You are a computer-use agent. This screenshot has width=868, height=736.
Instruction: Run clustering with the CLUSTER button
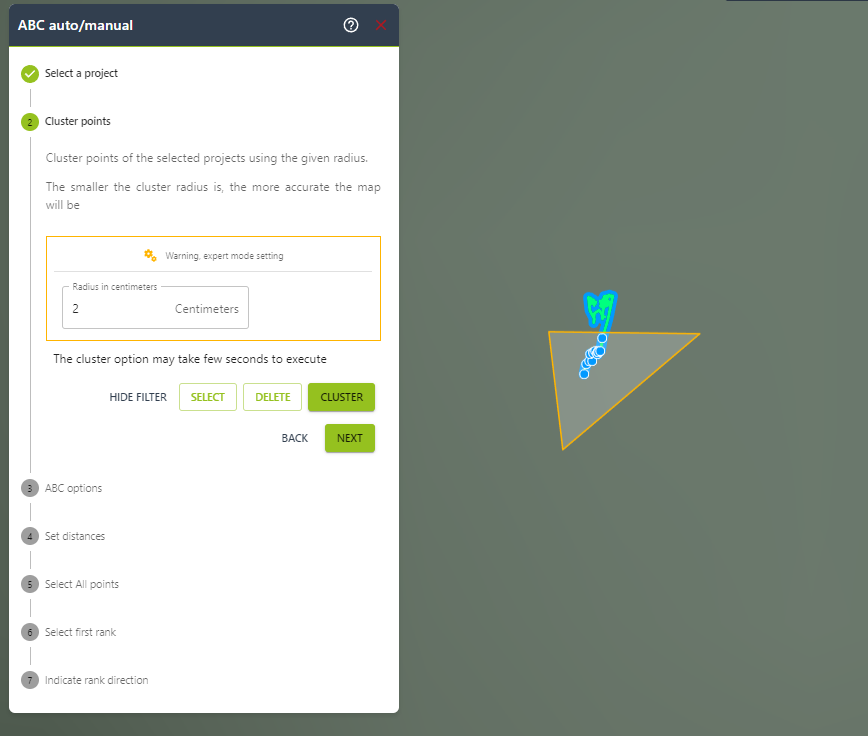click(341, 397)
